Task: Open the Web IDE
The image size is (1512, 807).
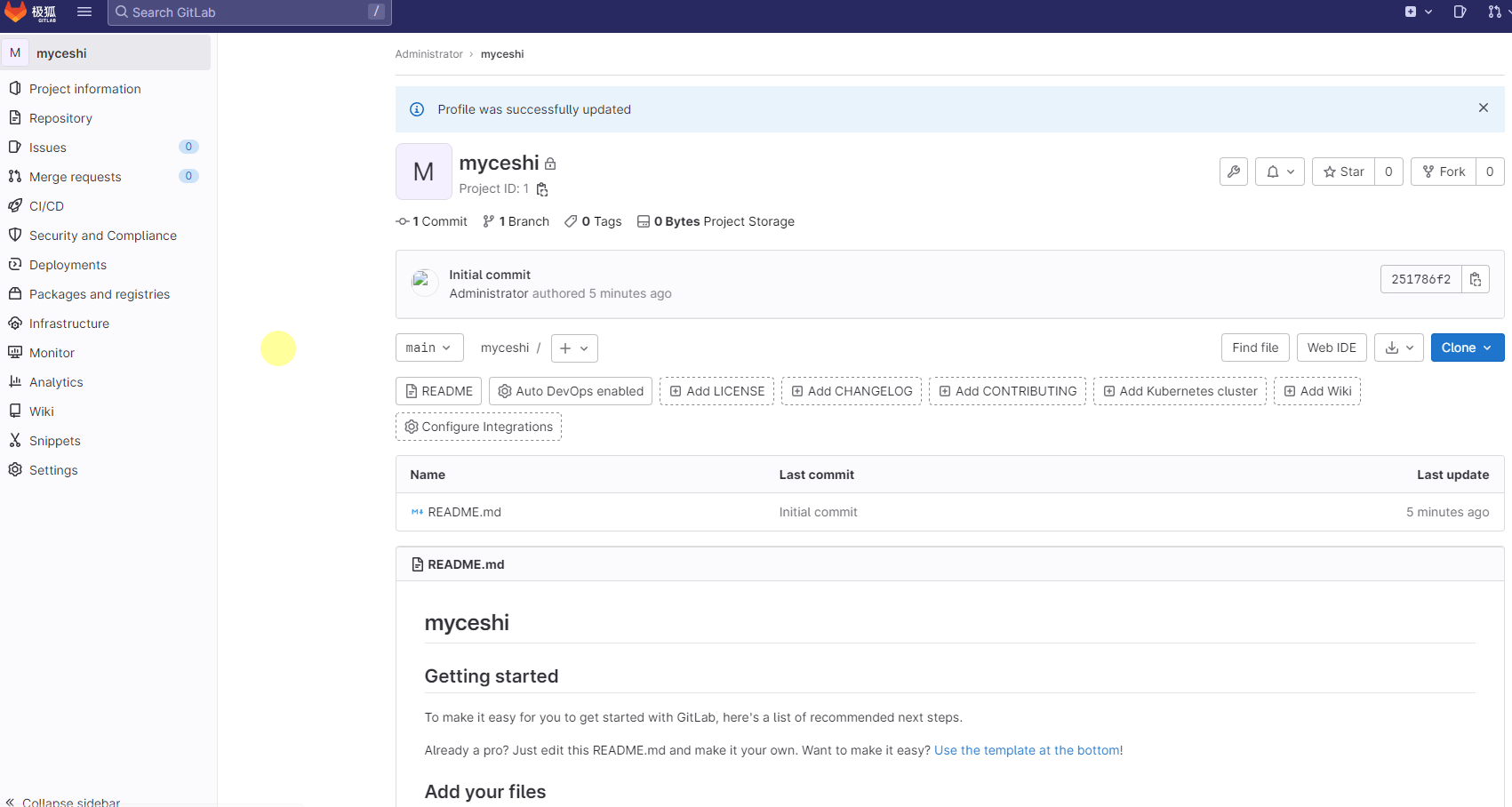Action: pyautogui.click(x=1332, y=348)
